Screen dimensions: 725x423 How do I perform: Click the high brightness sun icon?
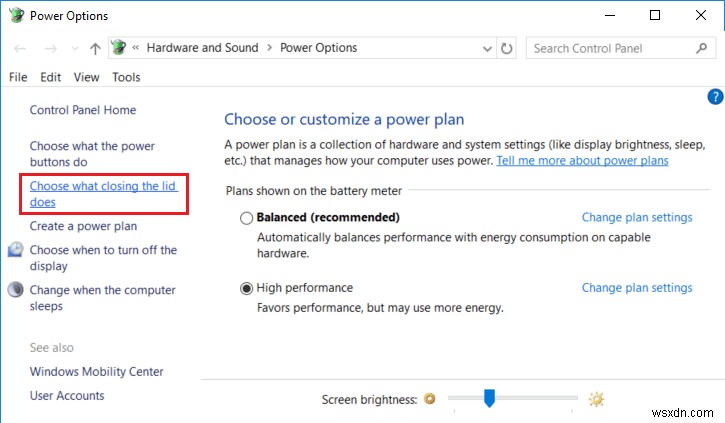pos(596,399)
